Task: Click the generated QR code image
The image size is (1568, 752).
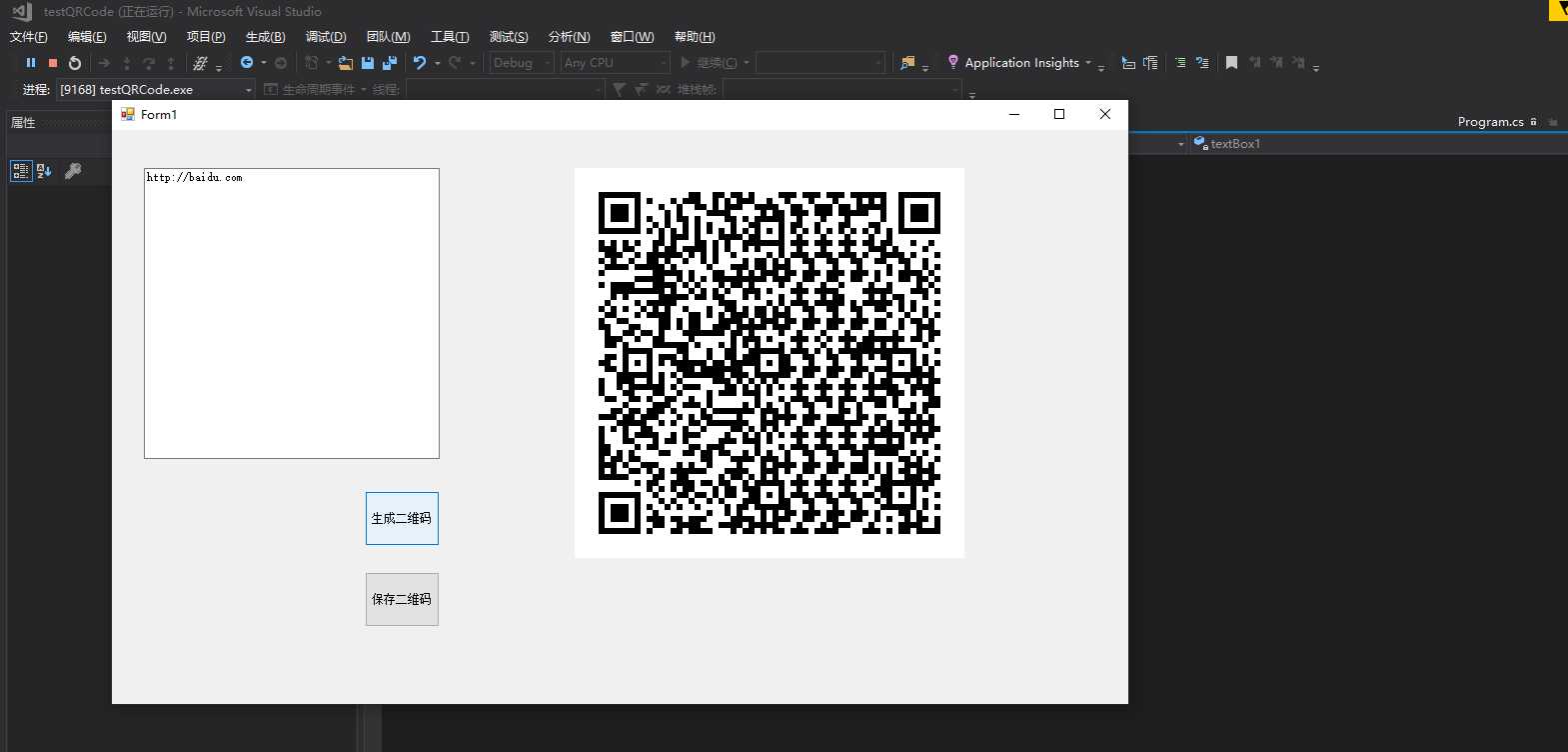Action: [x=770, y=363]
